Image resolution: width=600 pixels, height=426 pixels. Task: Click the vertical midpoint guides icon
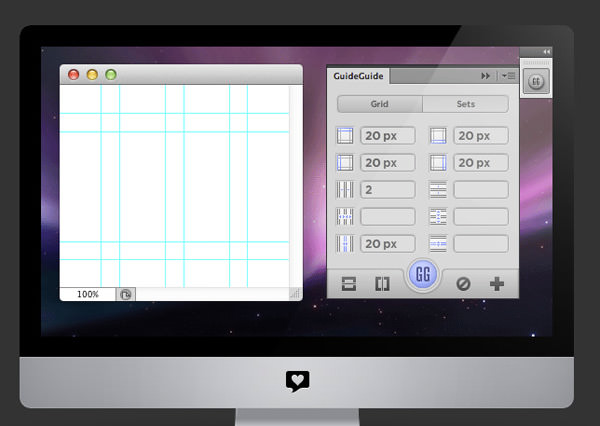[x=381, y=284]
